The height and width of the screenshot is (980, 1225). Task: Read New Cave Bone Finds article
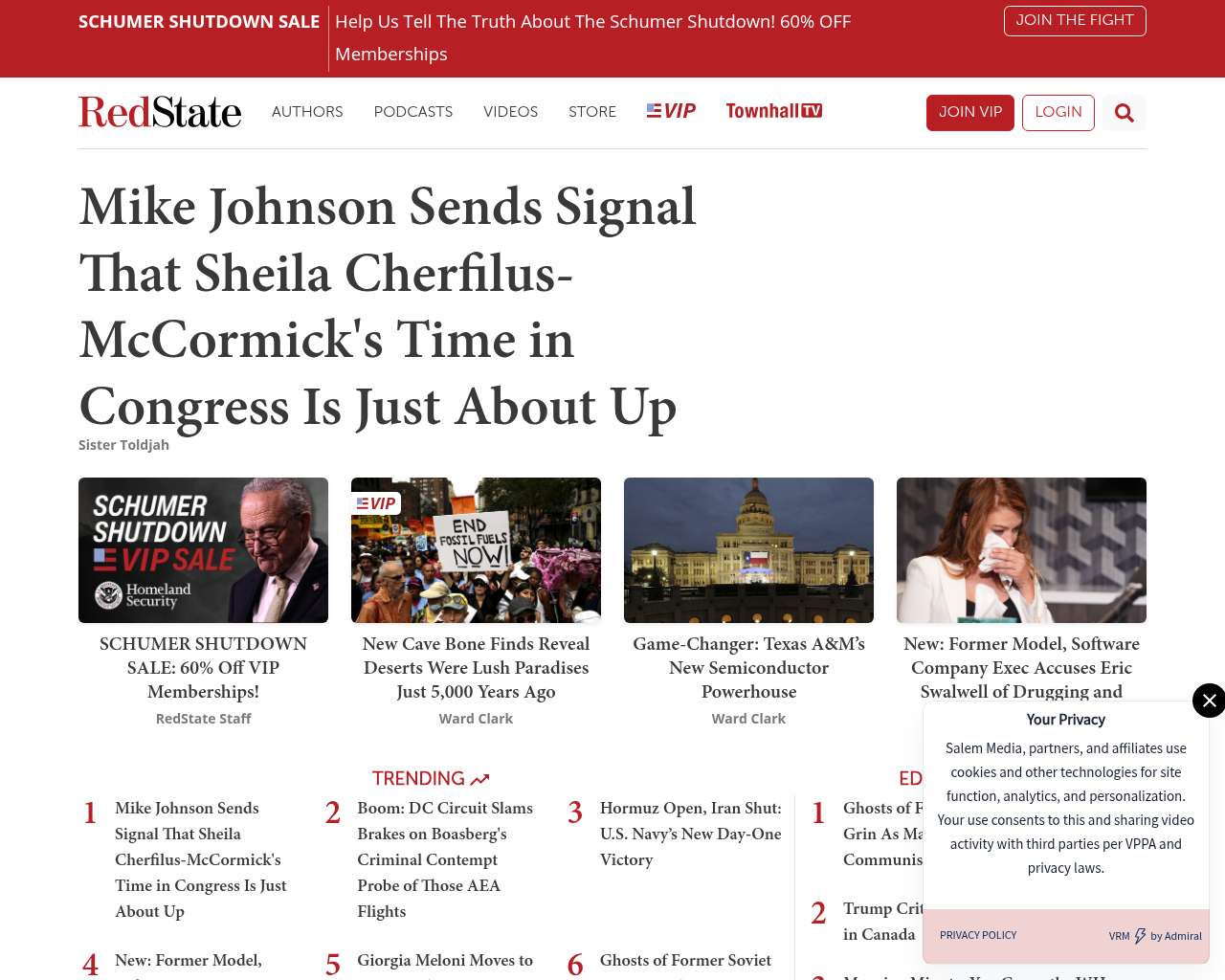(476, 668)
